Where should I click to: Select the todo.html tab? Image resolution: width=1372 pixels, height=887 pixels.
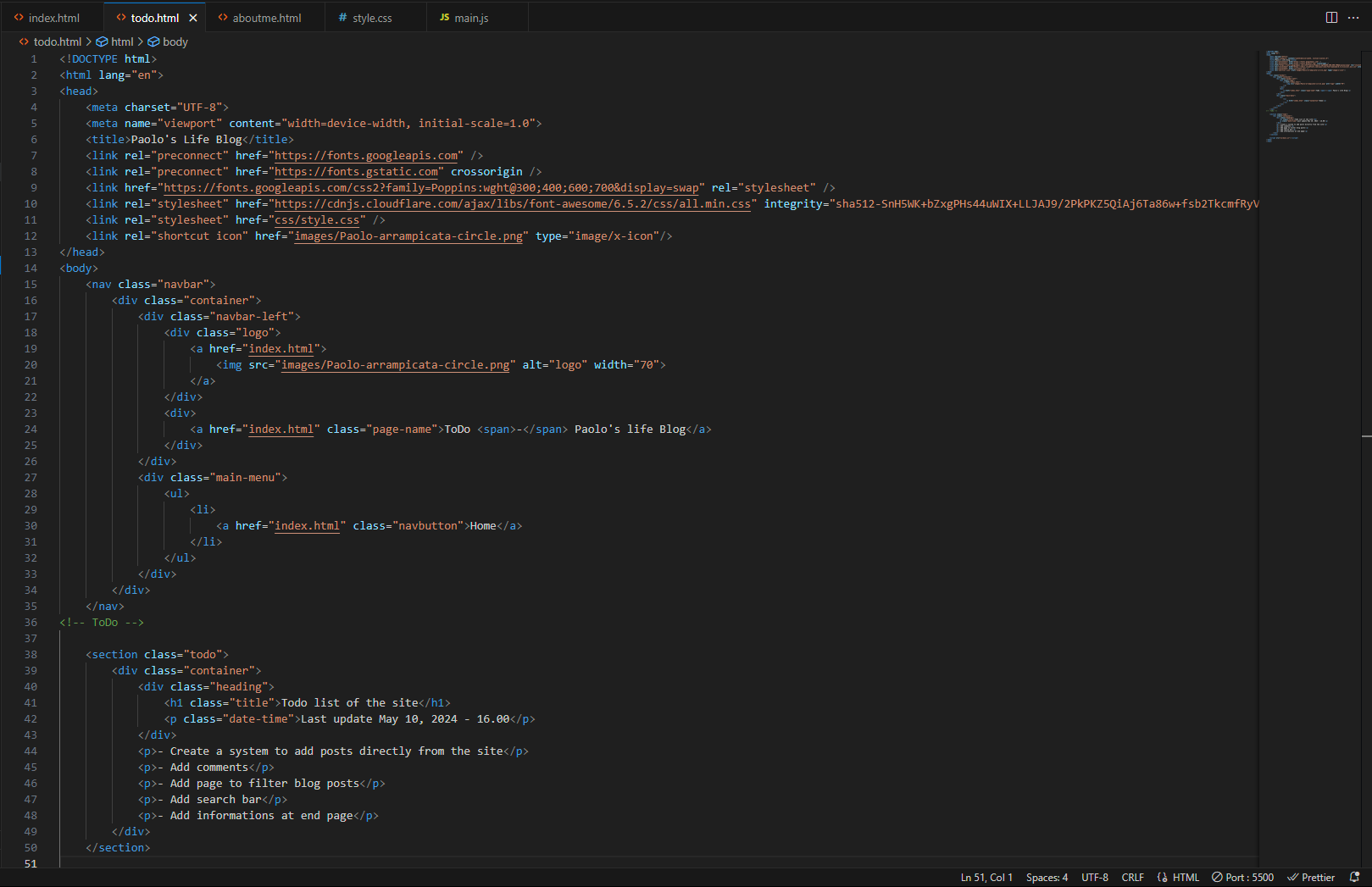tap(154, 18)
